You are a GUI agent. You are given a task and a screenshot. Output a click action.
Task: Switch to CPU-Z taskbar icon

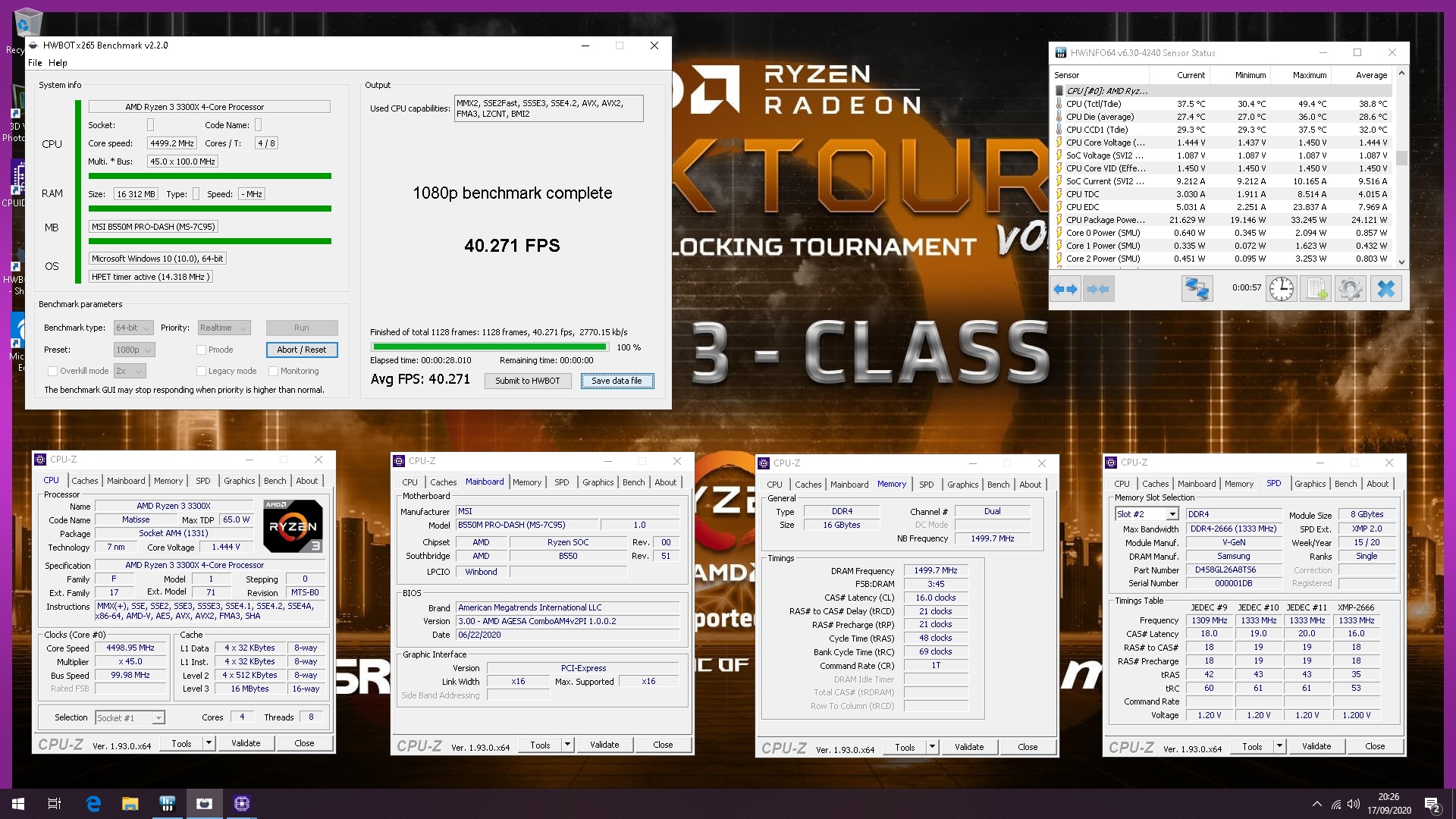[x=242, y=804]
